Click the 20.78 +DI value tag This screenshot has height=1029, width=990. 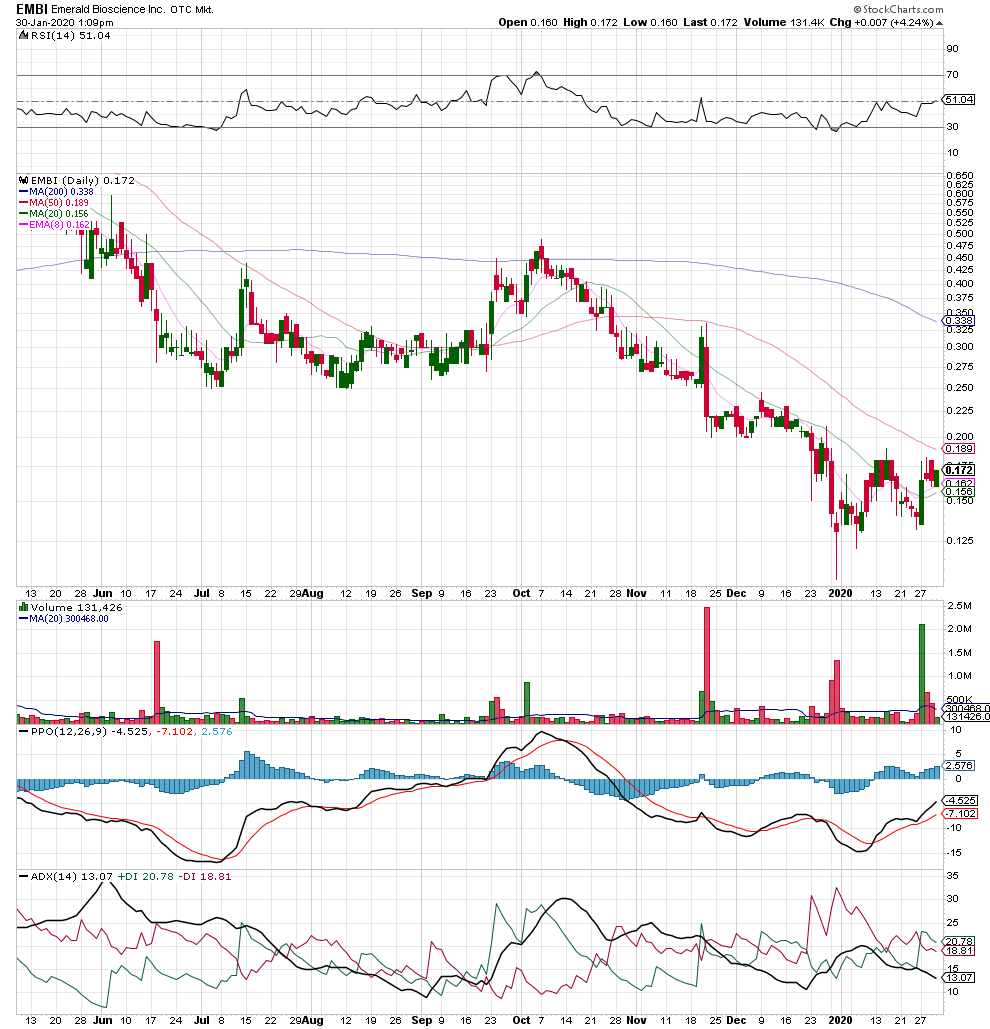[x=959, y=941]
